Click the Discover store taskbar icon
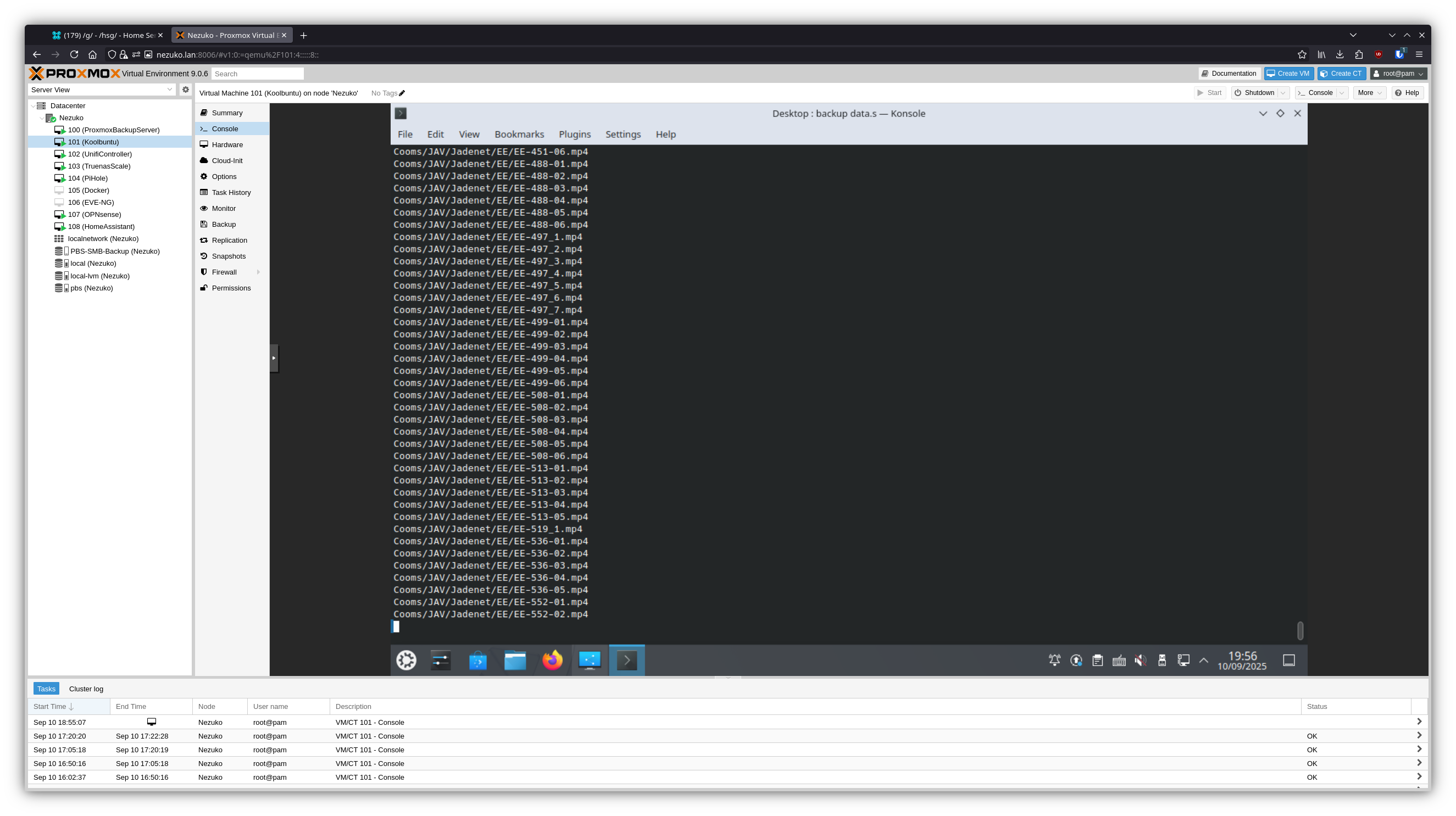1456x816 pixels. click(x=477, y=659)
